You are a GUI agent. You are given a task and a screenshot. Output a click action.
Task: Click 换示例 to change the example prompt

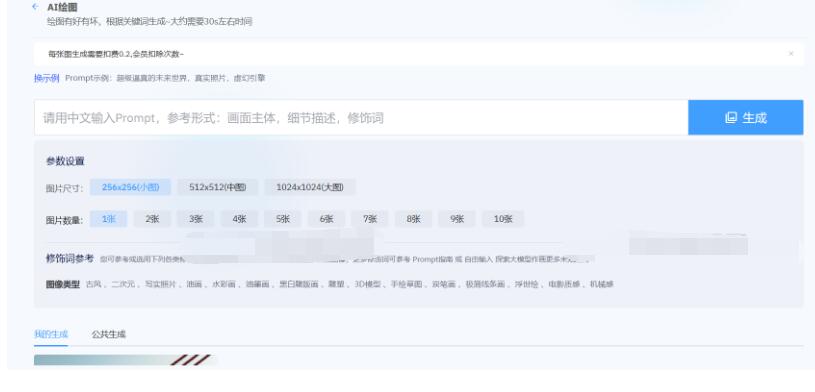click(x=46, y=79)
